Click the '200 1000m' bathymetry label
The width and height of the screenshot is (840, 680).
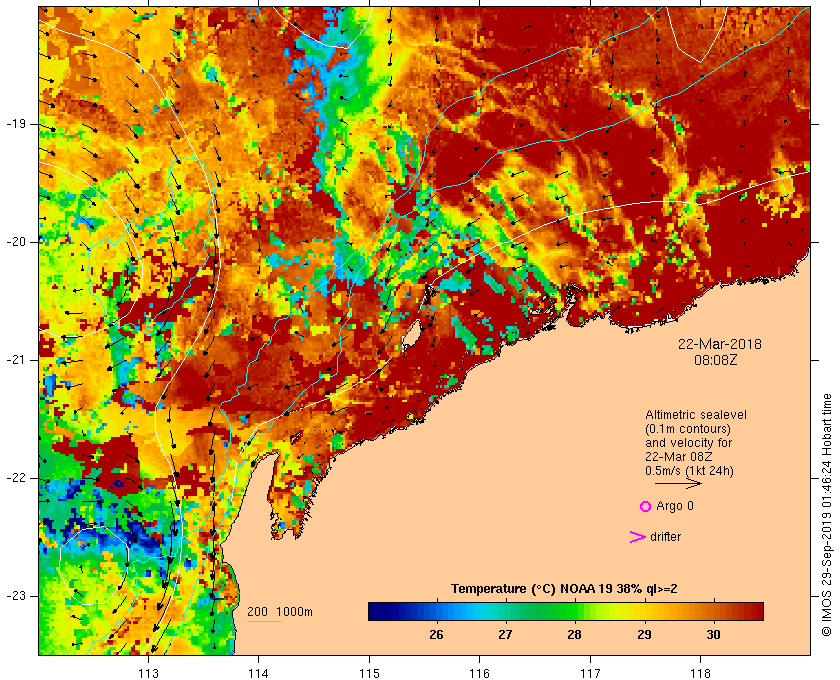280,612
